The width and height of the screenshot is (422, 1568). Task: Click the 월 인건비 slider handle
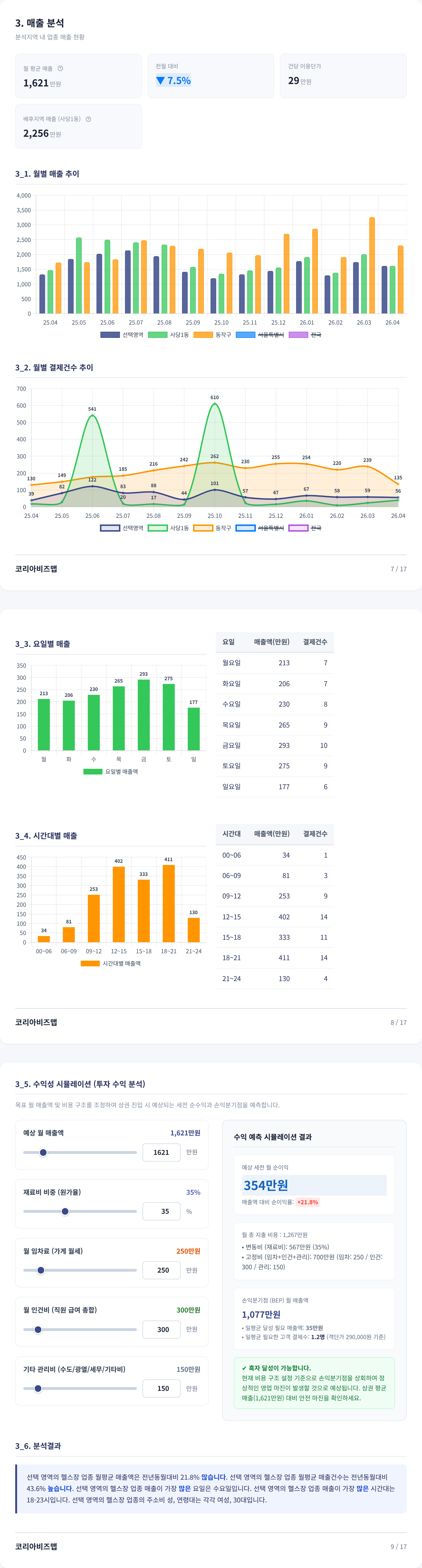tap(38, 1329)
